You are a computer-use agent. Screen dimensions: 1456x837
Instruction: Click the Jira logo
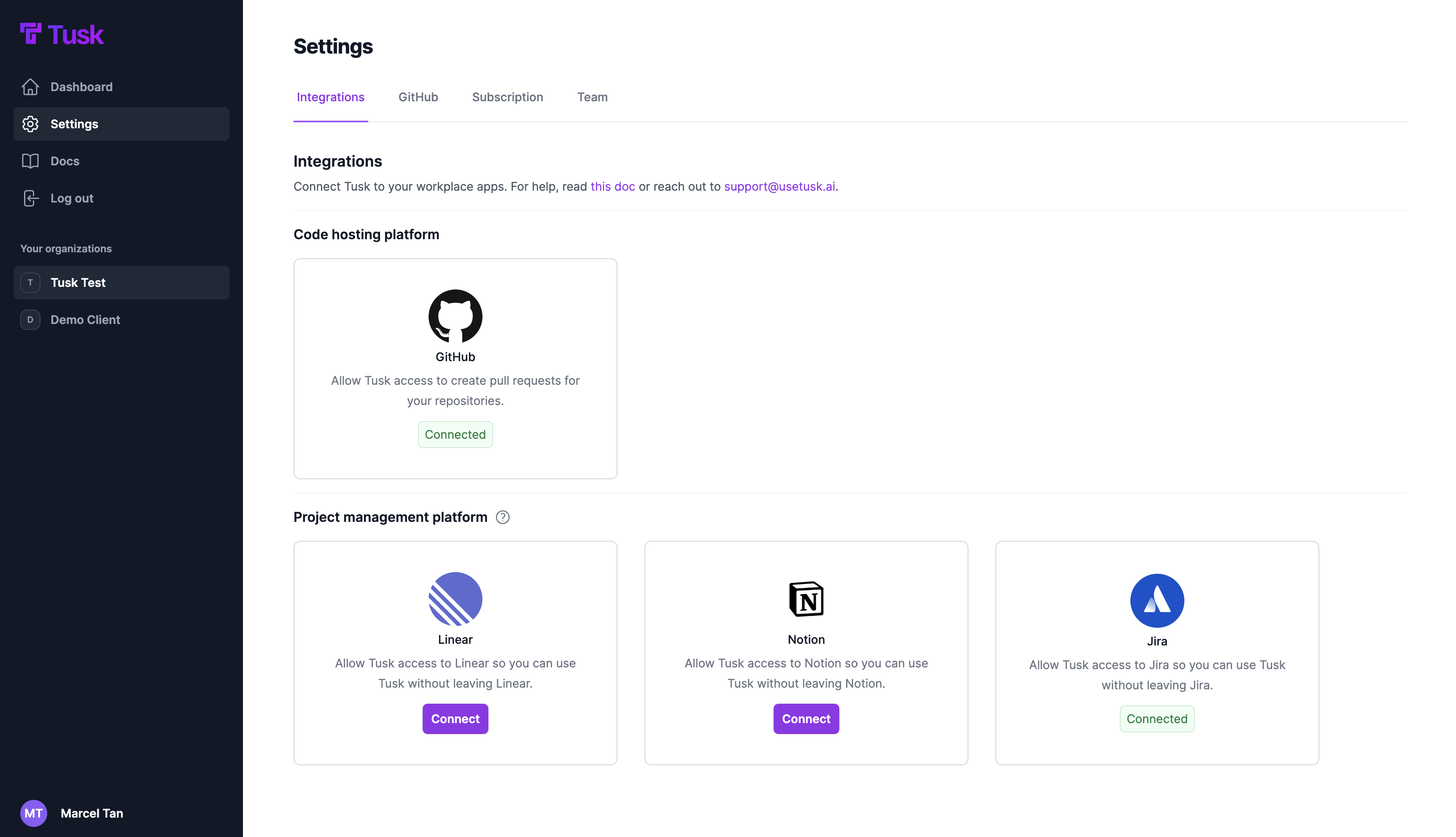[1157, 601]
